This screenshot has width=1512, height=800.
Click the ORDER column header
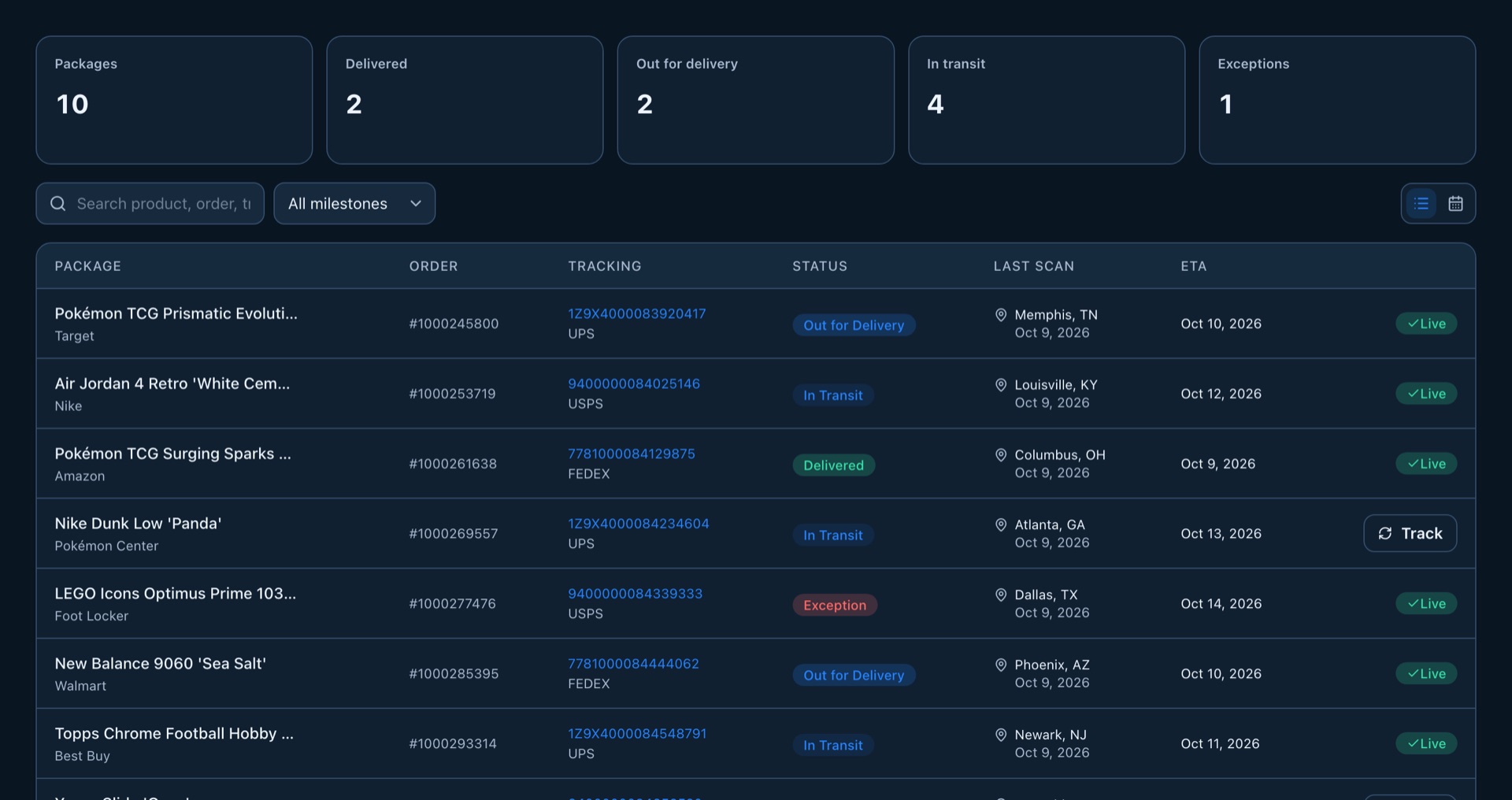tap(433, 266)
